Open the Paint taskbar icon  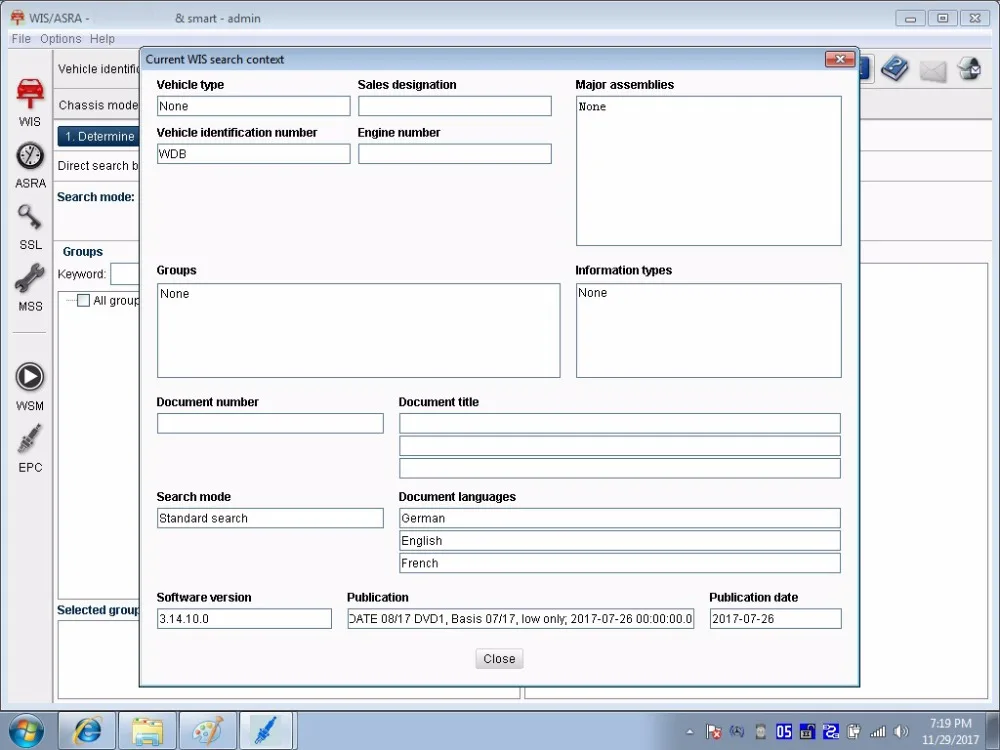pos(208,731)
